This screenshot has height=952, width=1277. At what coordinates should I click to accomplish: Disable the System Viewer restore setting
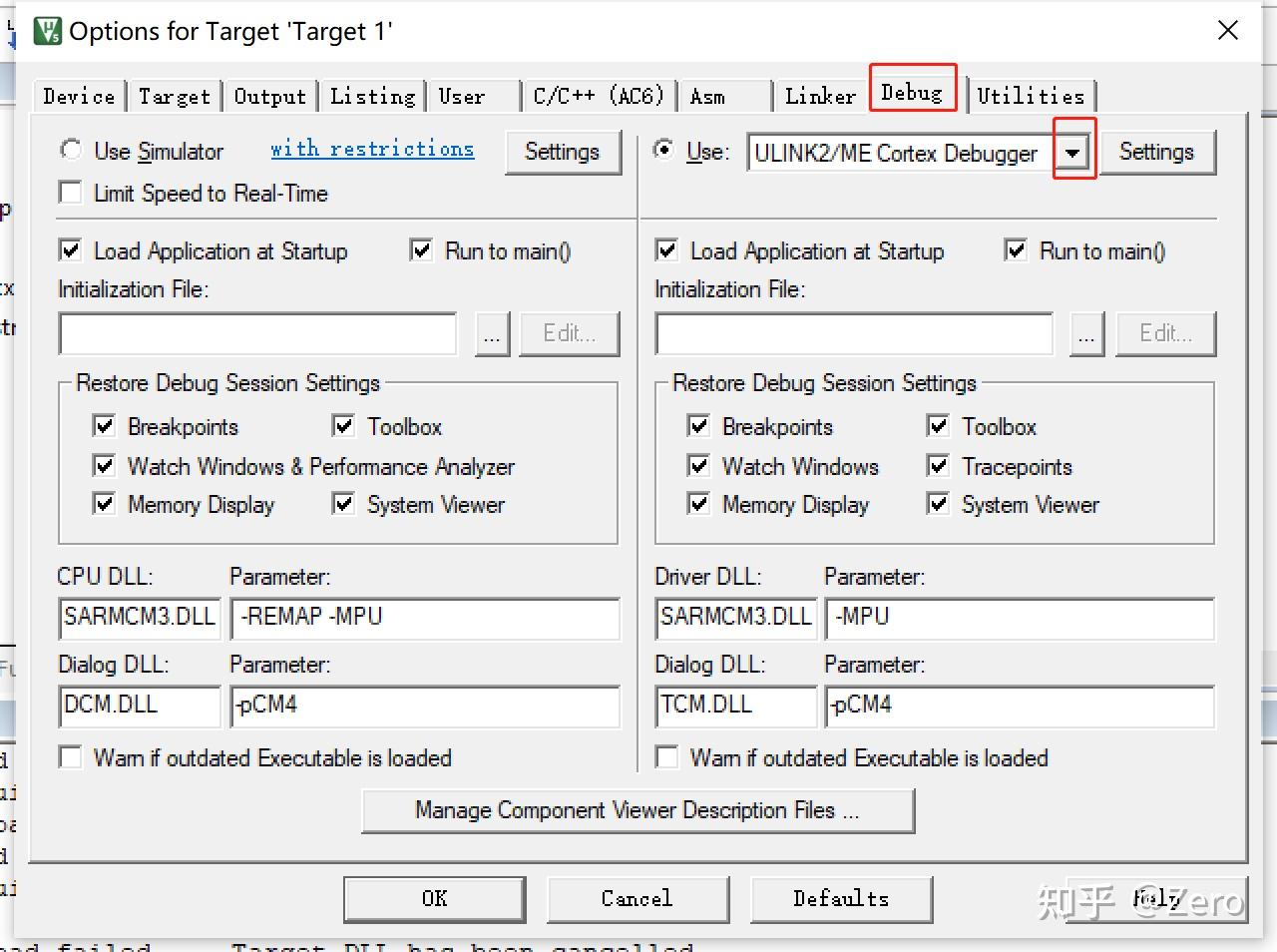(x=937, y=504)
